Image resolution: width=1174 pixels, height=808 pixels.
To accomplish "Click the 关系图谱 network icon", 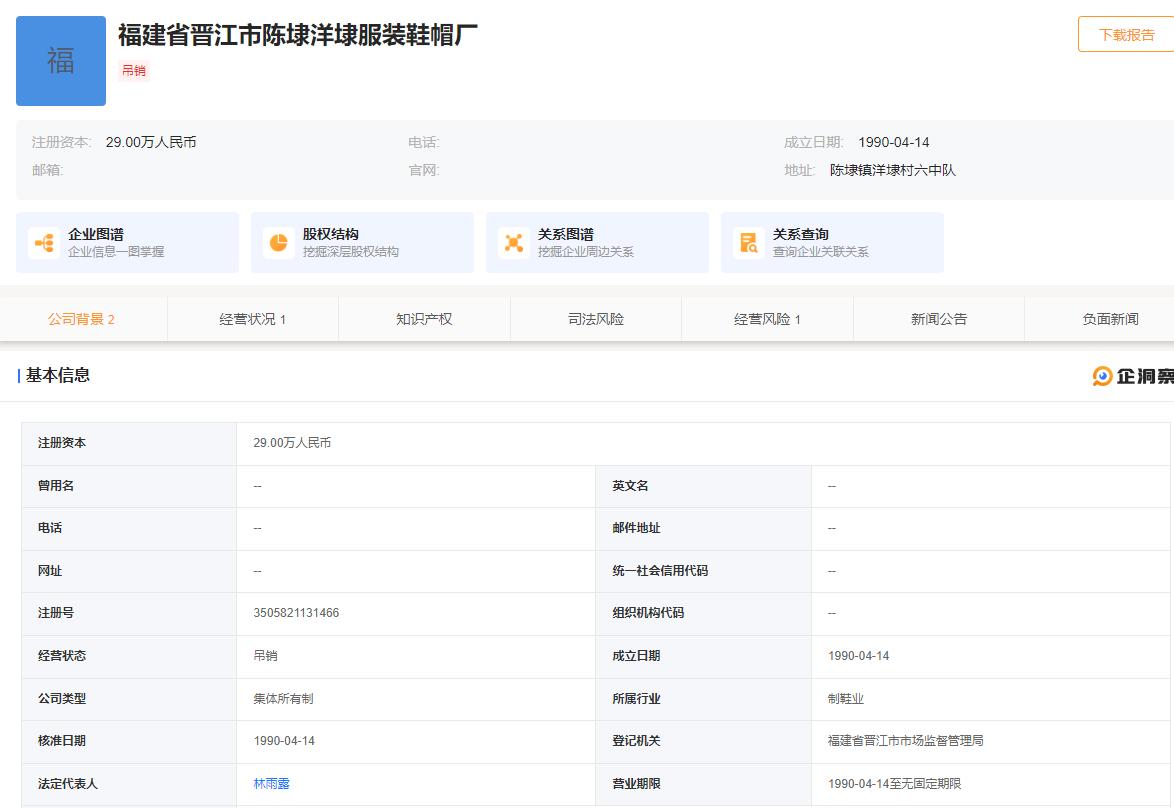I will point(512,242).
